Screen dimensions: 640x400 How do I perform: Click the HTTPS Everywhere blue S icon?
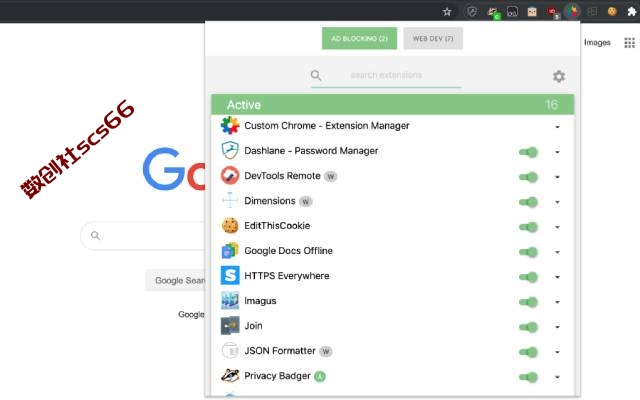pos(230,276)
